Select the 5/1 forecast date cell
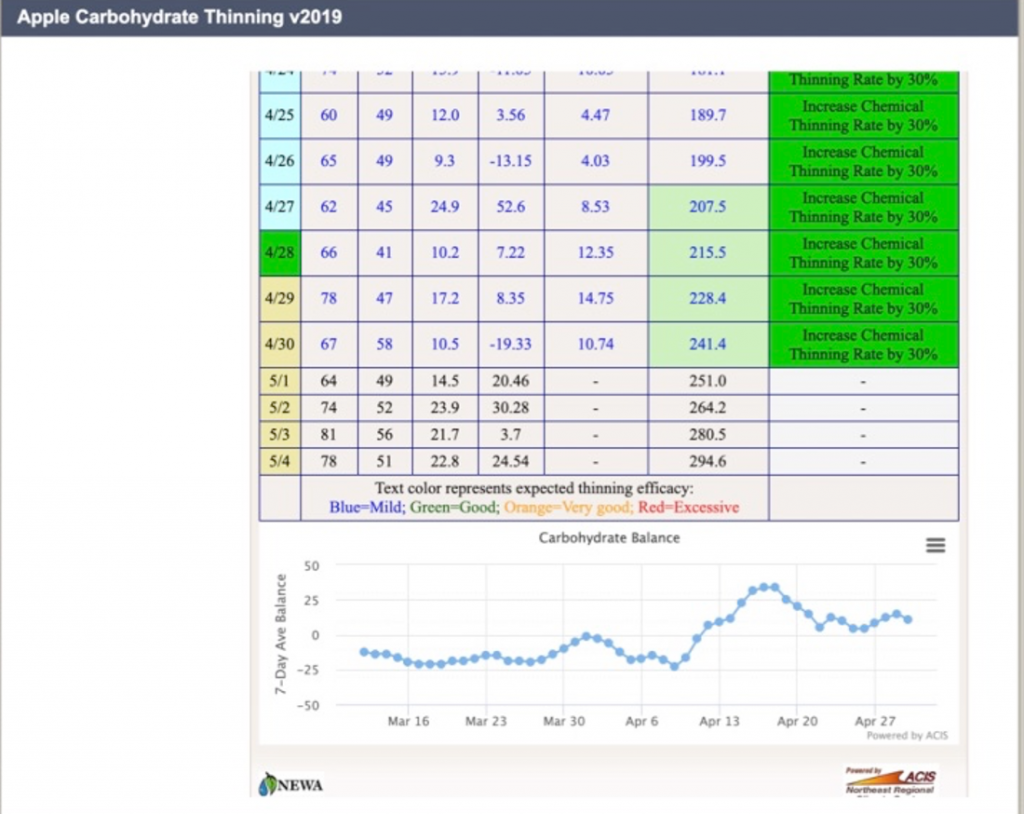 pos(279,381)
